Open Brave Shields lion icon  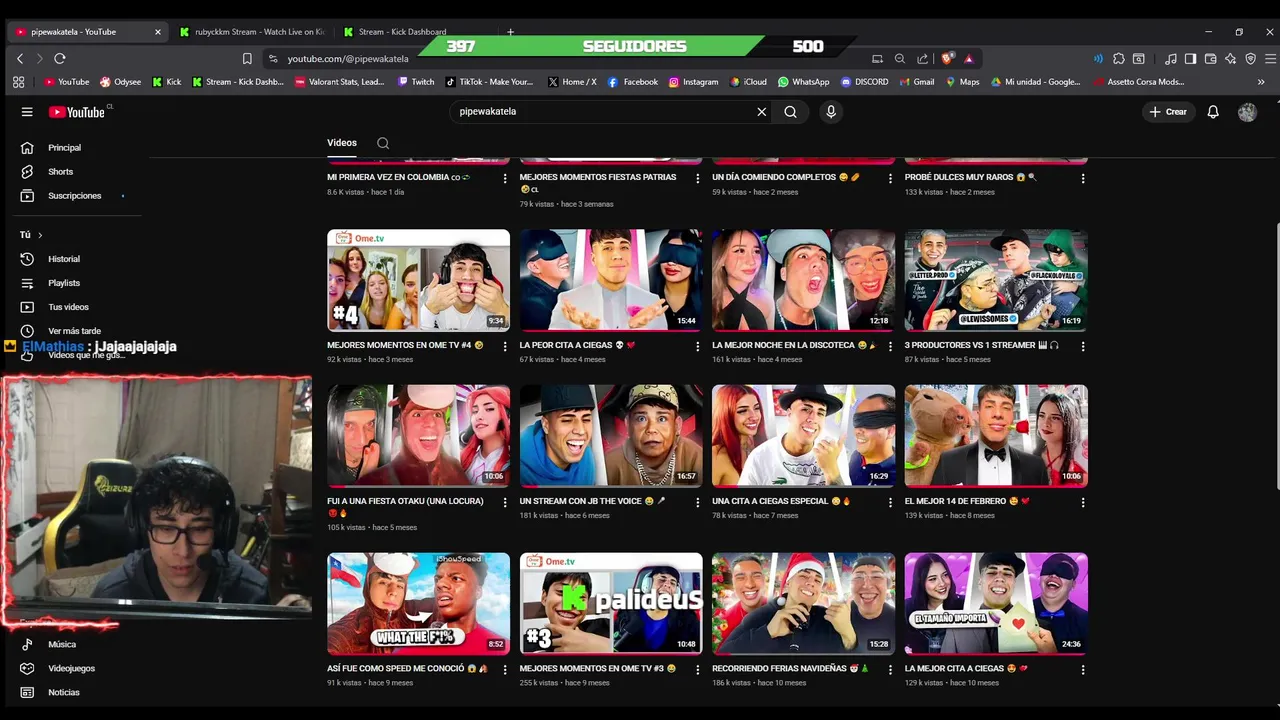click(947, 59)
